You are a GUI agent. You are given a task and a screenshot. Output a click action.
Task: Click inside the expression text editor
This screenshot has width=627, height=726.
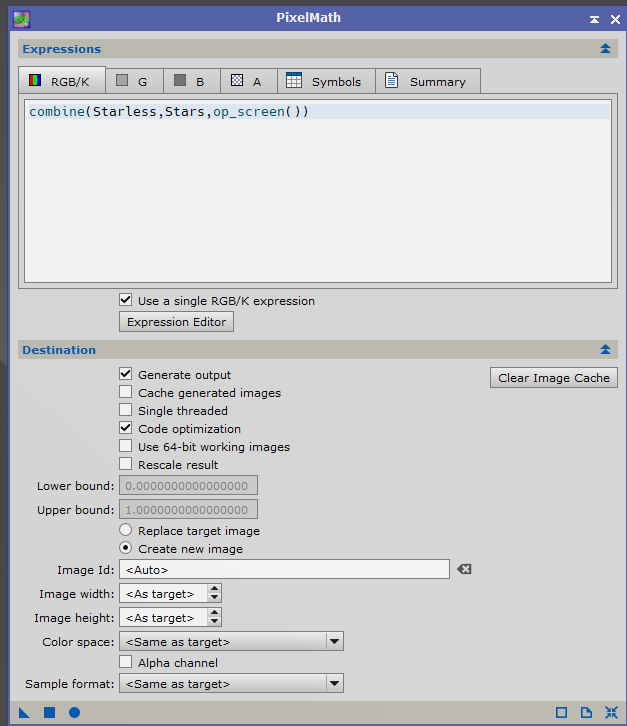click(x=318, y=191)
